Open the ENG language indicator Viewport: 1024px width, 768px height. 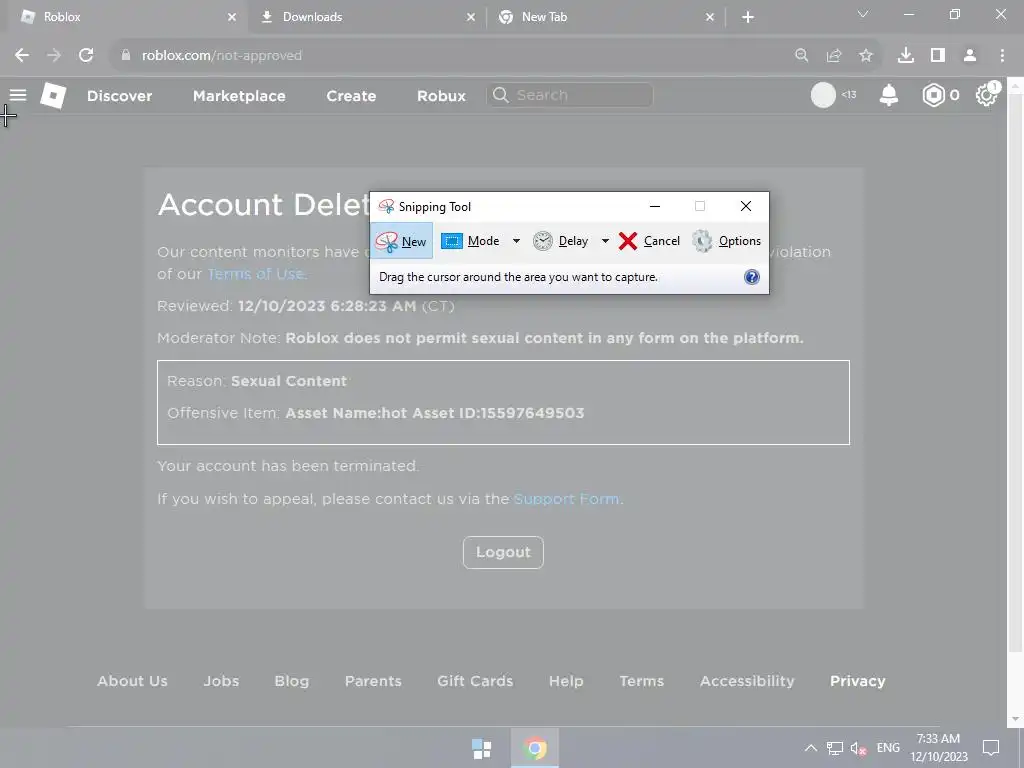pos(888,748)
